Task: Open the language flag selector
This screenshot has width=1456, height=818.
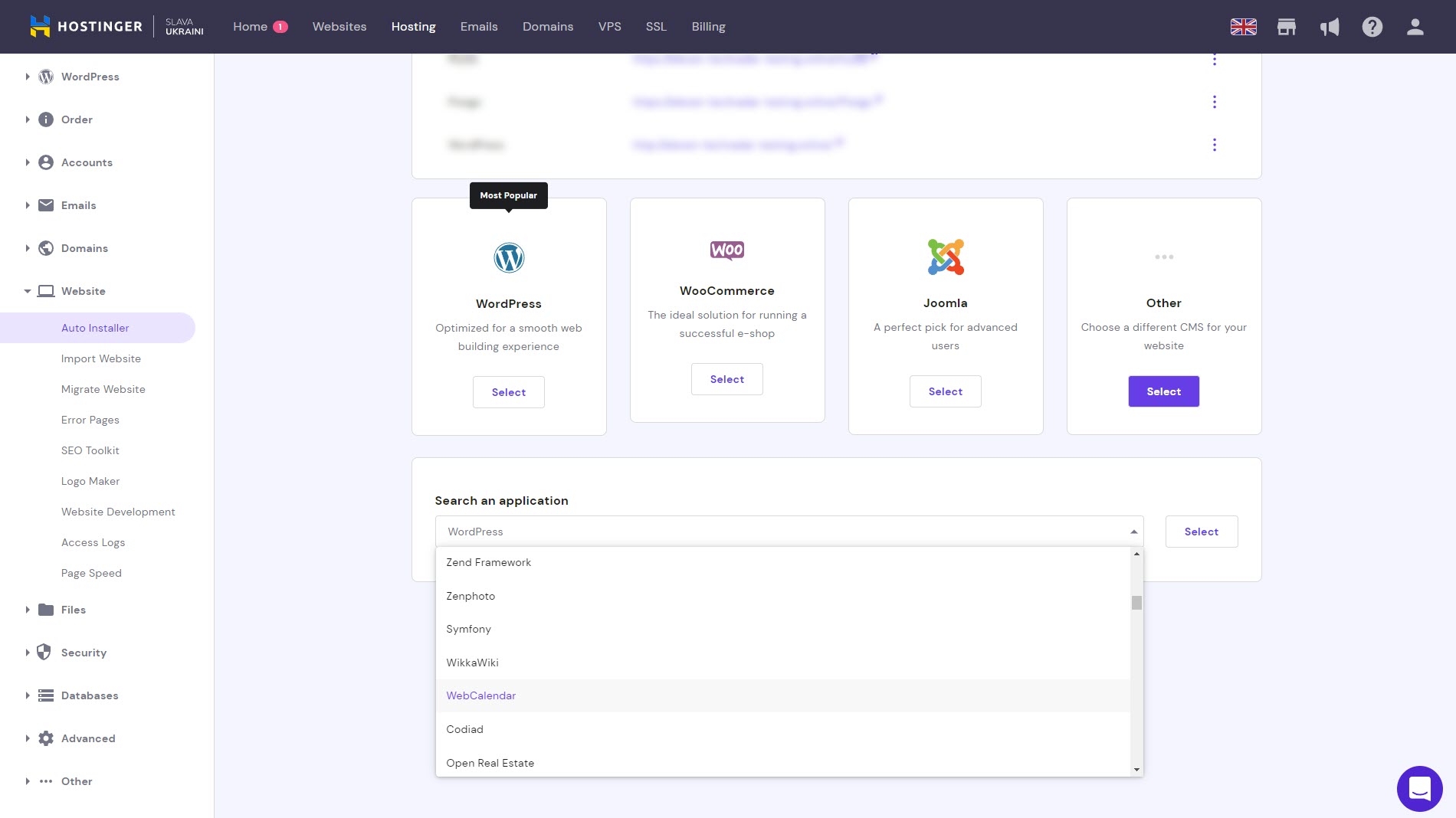Action: (1243, 27)
